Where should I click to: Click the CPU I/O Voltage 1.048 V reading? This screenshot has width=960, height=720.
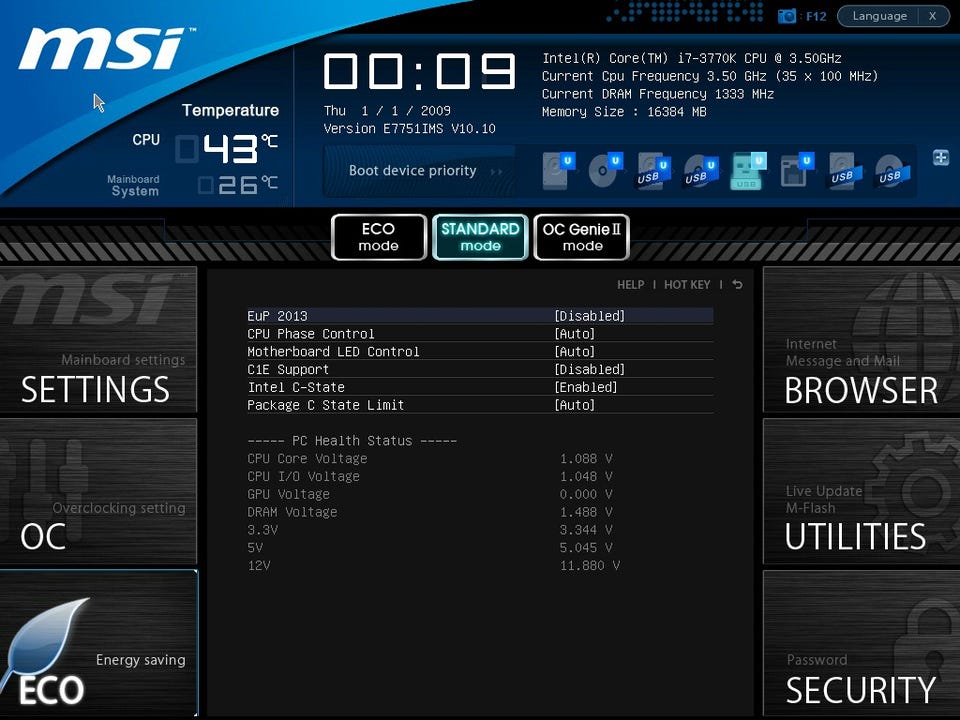[x=586, y=476]
